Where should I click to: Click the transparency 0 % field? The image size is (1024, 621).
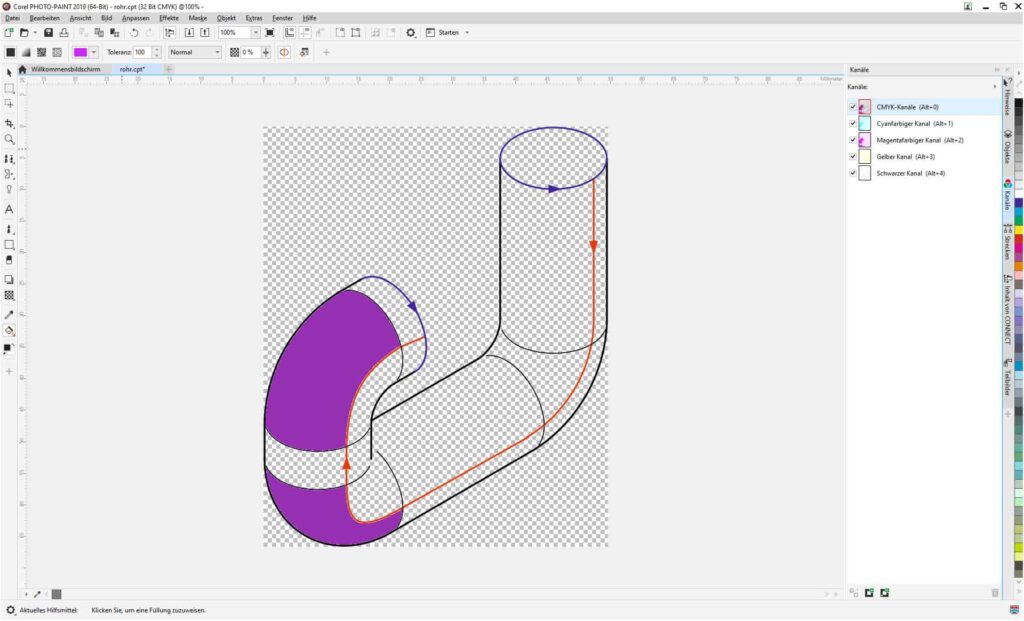pyautogui.click(x=251, y=52)
